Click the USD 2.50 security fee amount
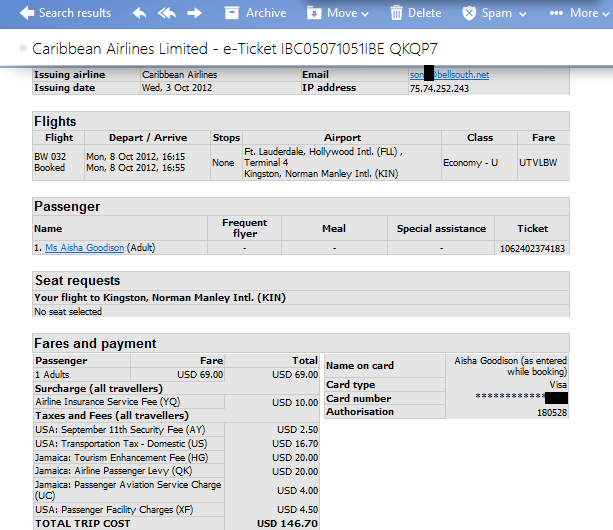The width and height of the screenshot is (613, 530). tap(298, 430)
